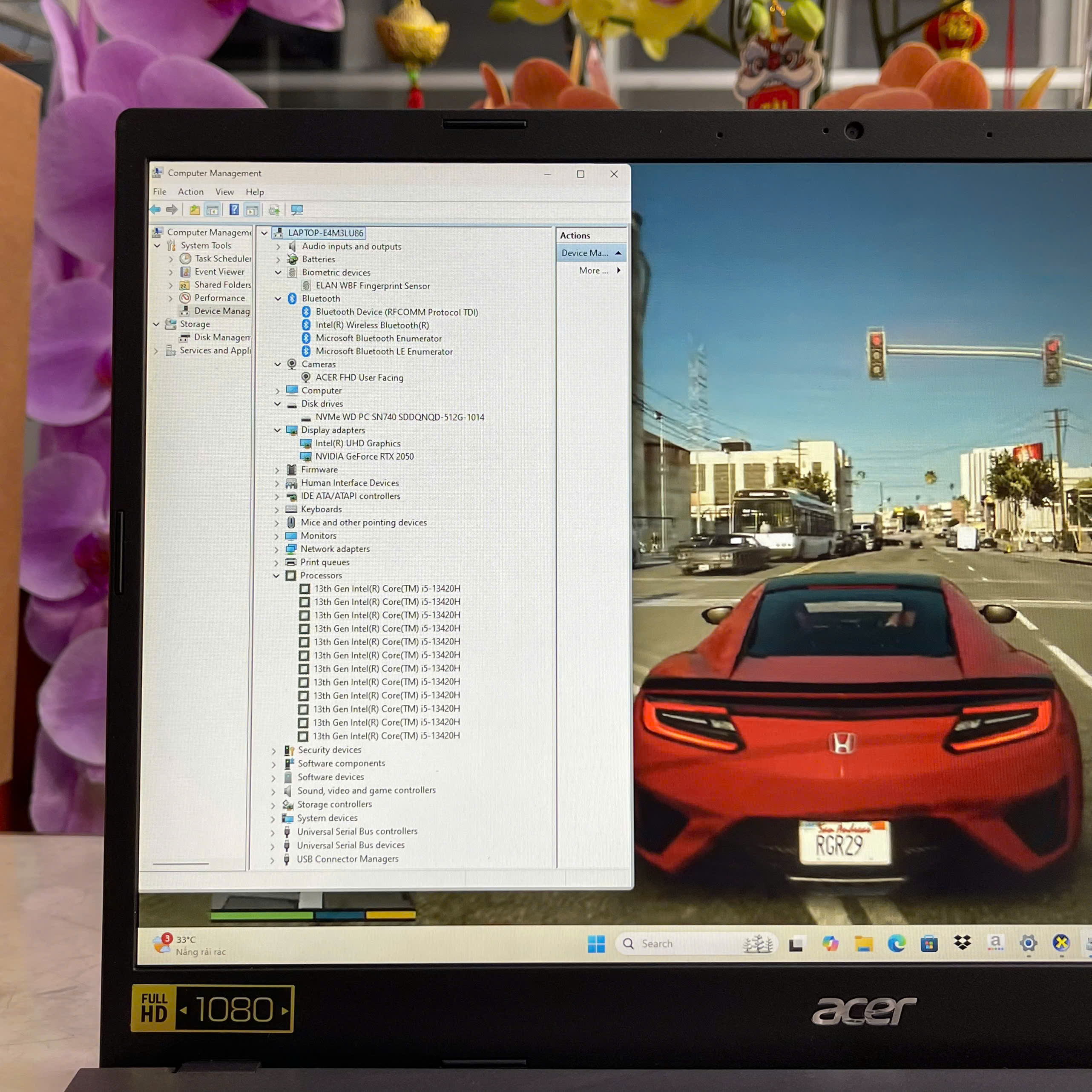
Task: Expand the Network adapters category
Action: (276, 549)
